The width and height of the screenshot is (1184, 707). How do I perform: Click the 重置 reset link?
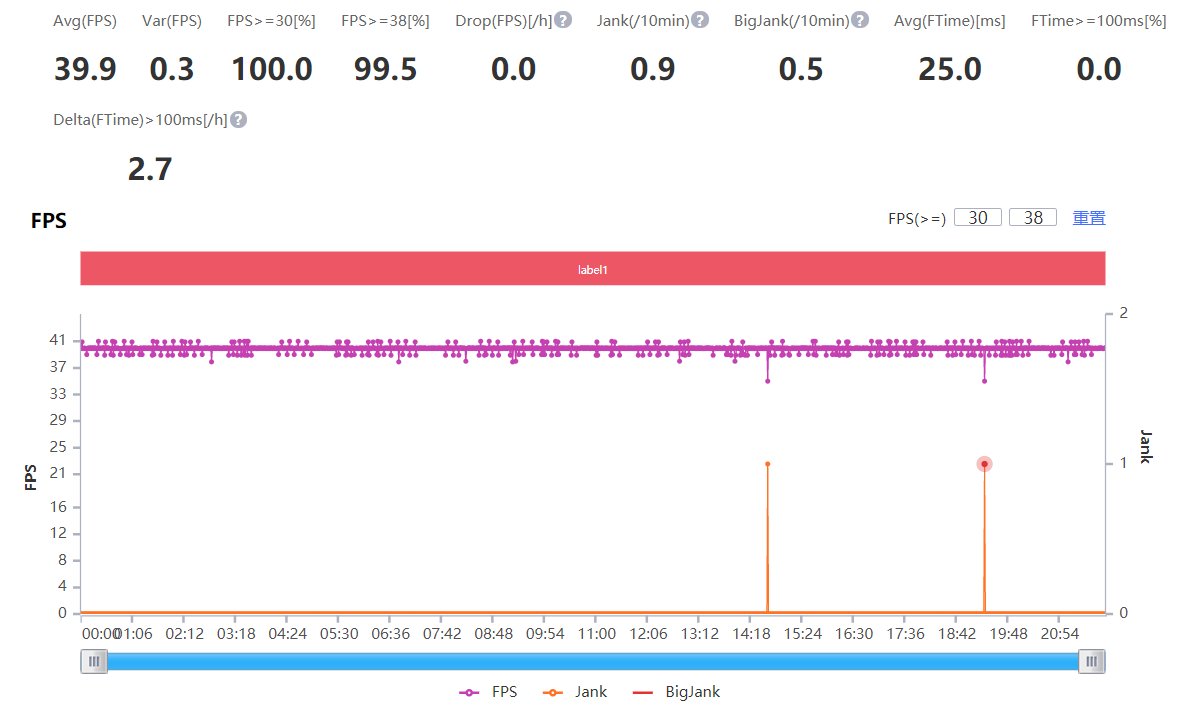(x=1089, y=217)
